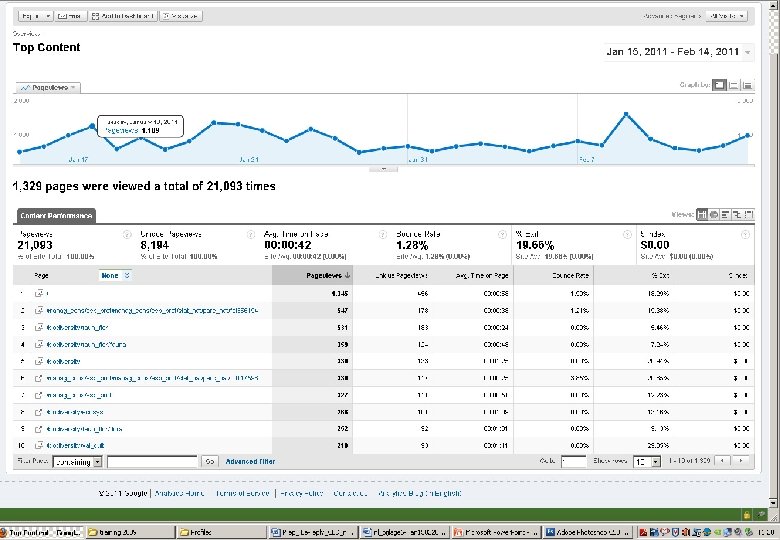Image resolution: width=780 pixels, height=540 pixels.
Task: Click the page link in row 2
Action: (152, 311)
